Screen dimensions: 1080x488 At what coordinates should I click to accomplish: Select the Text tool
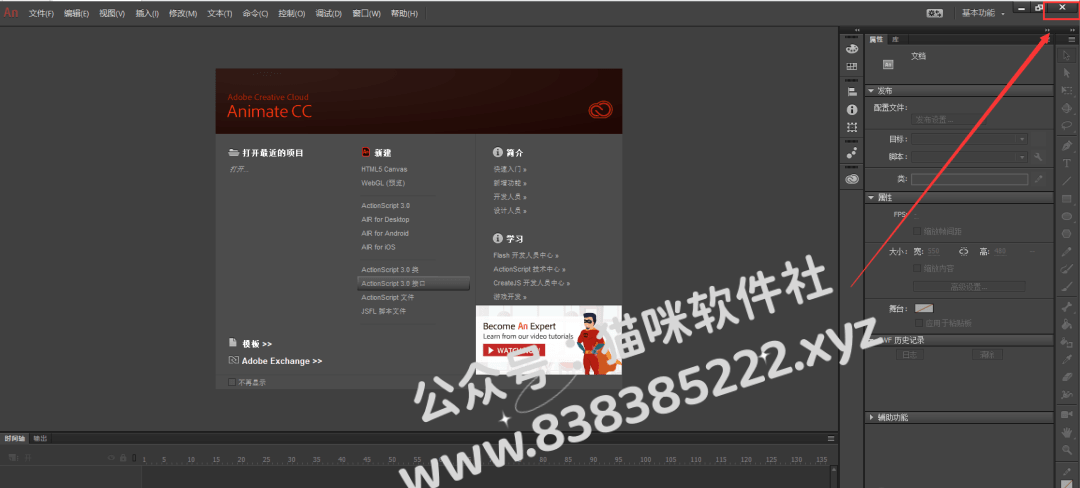coord(1067,163)
